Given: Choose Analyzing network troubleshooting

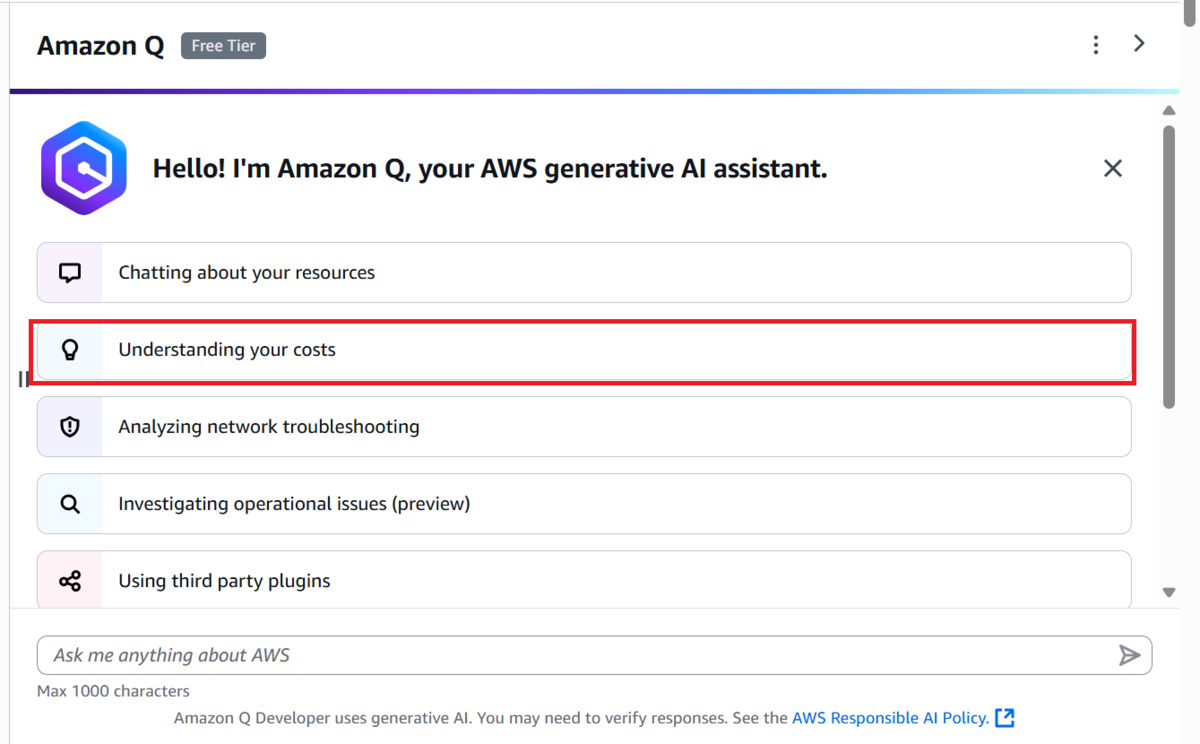Looking at the screenshot, I should click(584, 427).
